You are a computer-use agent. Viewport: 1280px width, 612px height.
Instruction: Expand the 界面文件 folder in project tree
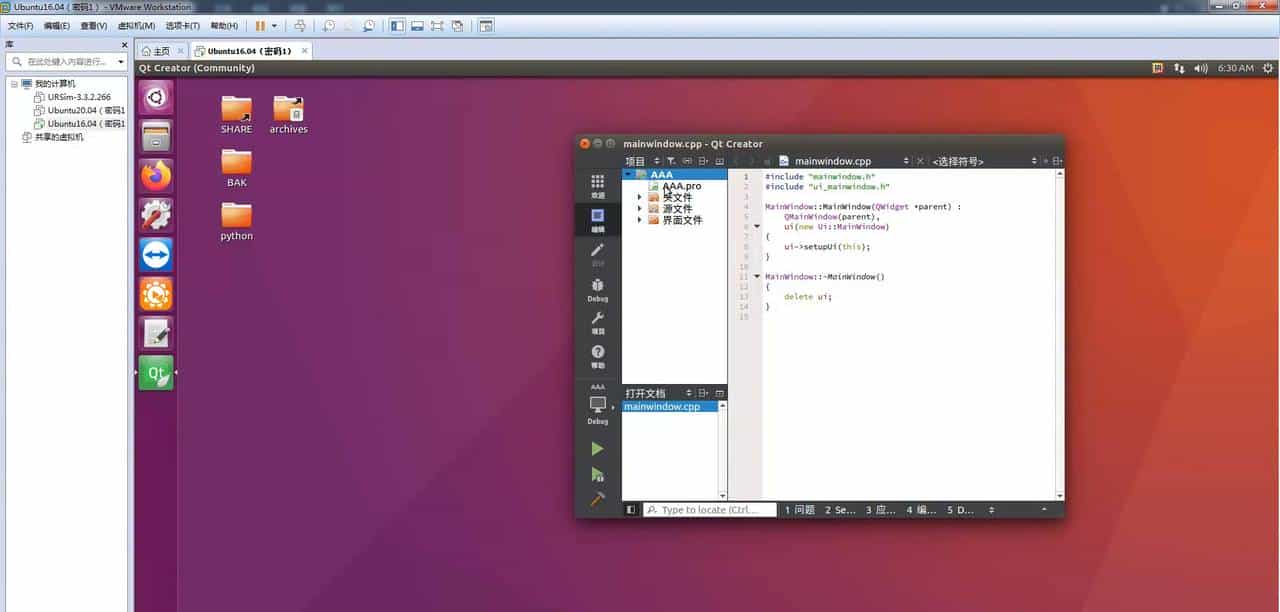[x=640, y=220]
